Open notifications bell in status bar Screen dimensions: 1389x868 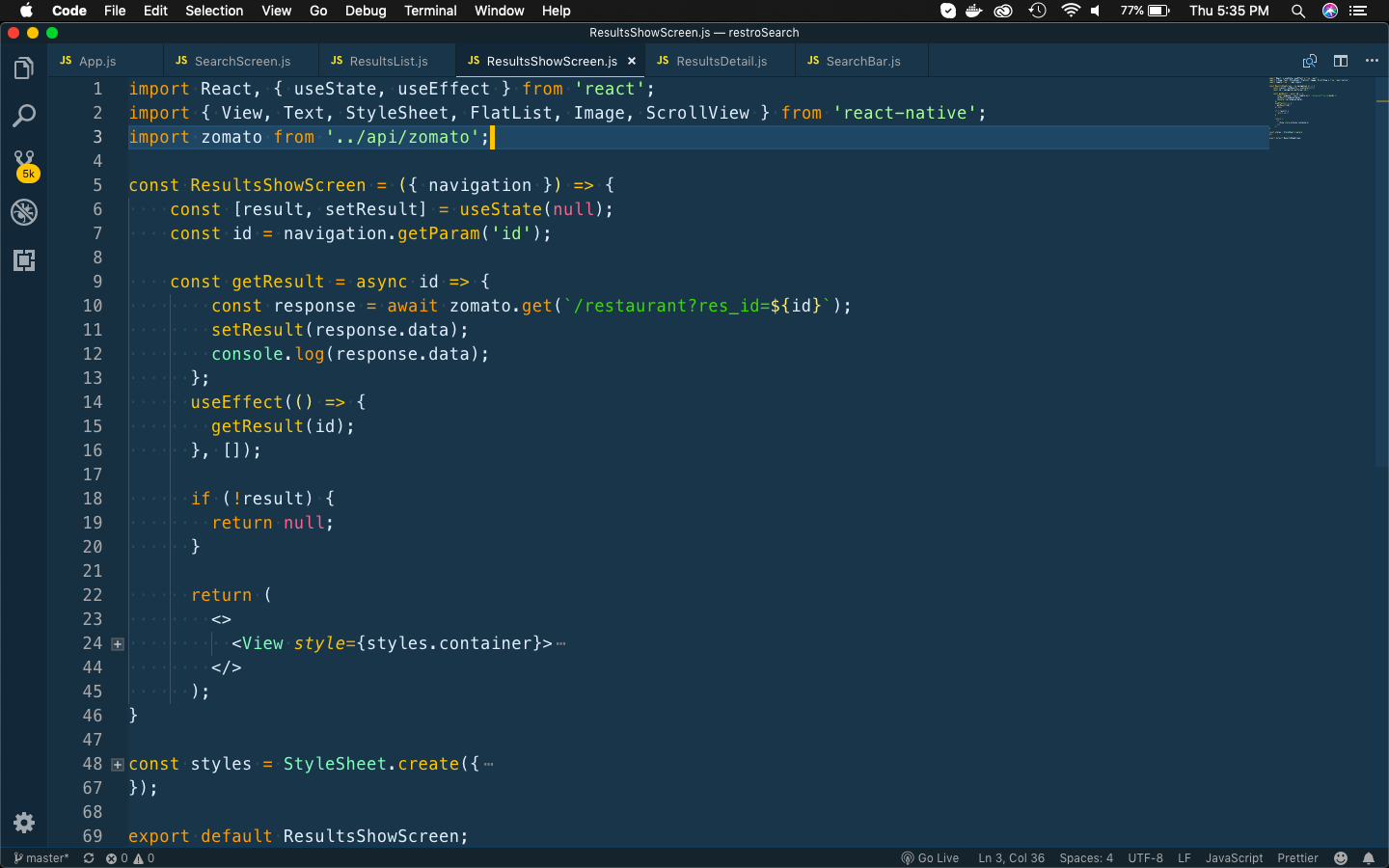point(1369,858)
